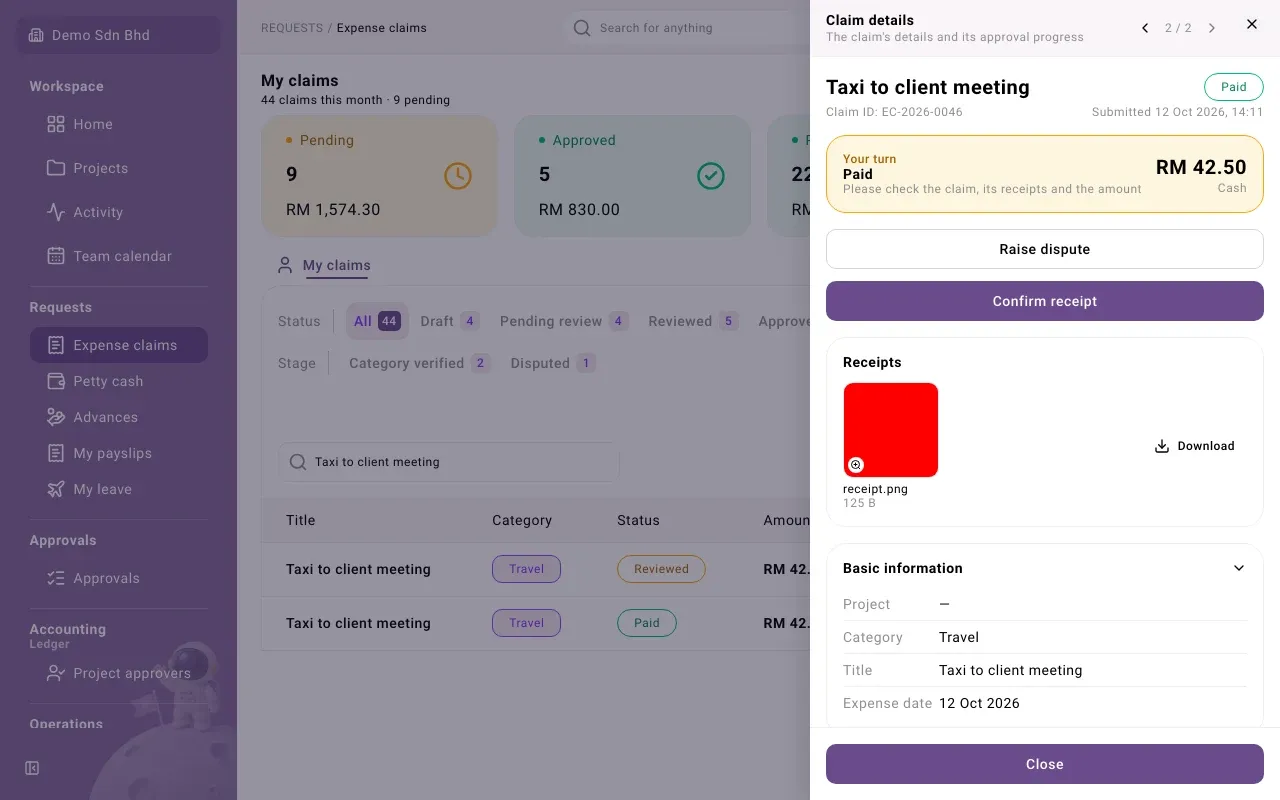Filter by Category verified stage
The image size is (1280, 800).
tap(419, 363)
